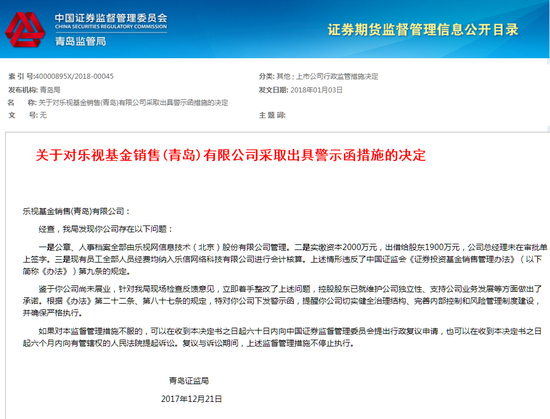Click the paragraph starting 一是公章、人事档案

tap(285, 259)
